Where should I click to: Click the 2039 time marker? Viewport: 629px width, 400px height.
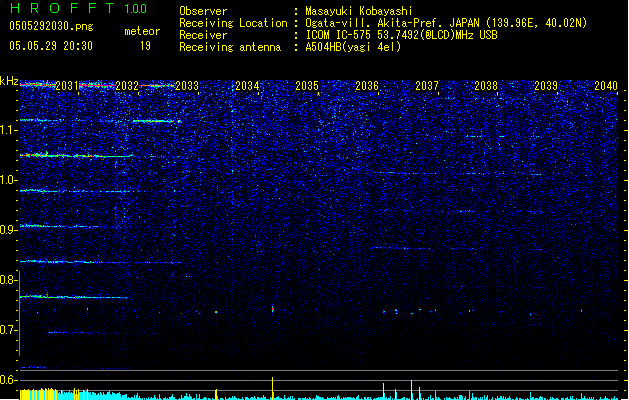[x=546, y=86]
